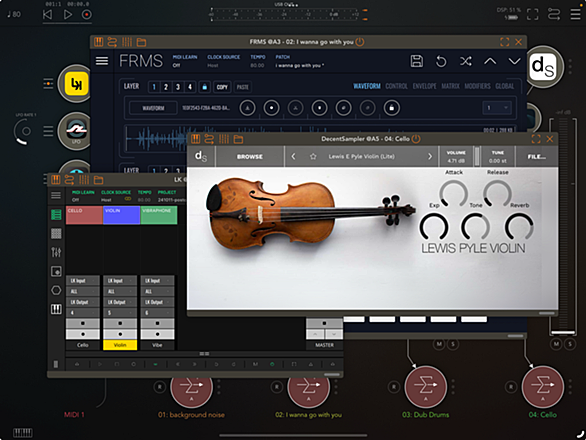Save the FRMS patch
This screenshot has height=440, width=586.
(x=417, y=61)
